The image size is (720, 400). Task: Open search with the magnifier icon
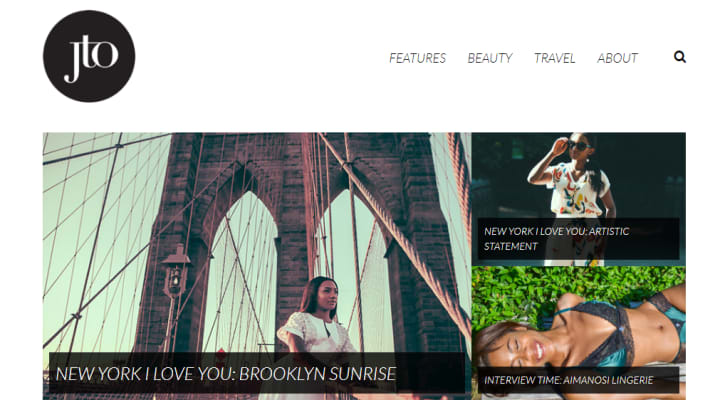click(680, 57)
